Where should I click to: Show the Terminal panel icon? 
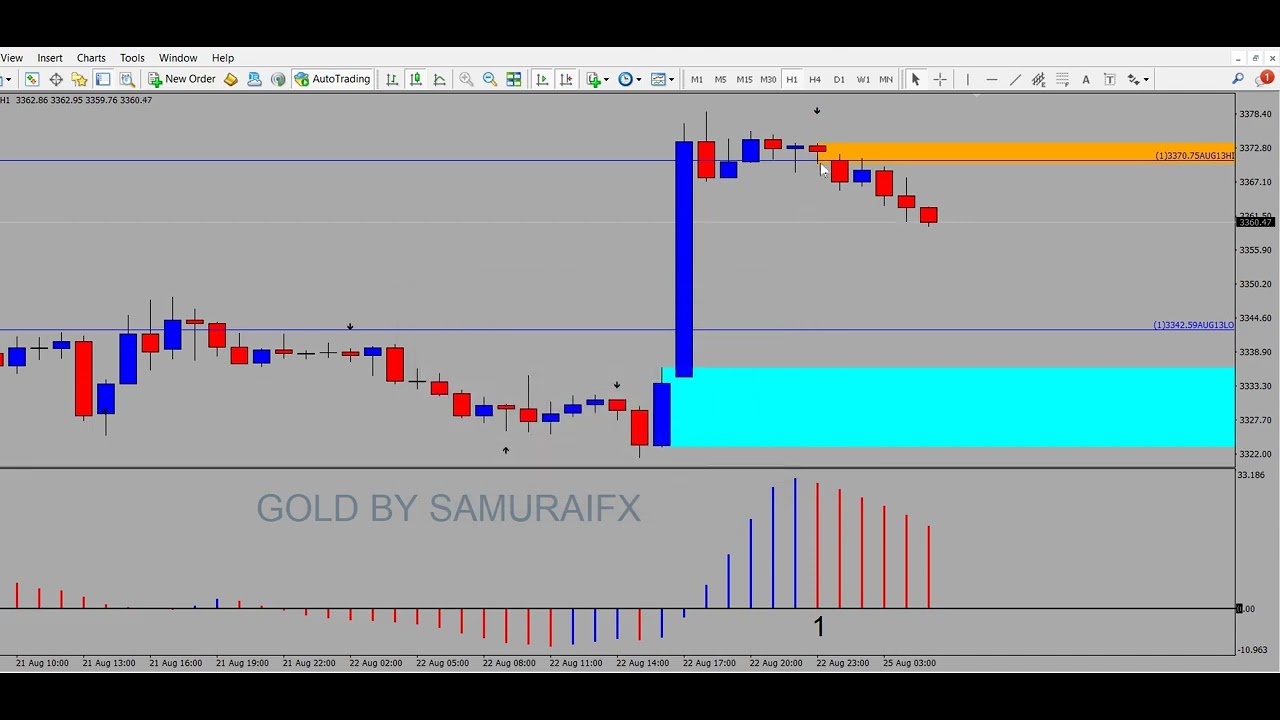click(103, 79)
